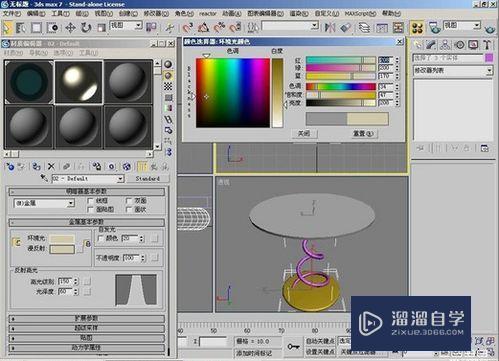Open the shader type 金属 dropdown
The image size is (499, 361).
tap(44, 203)
